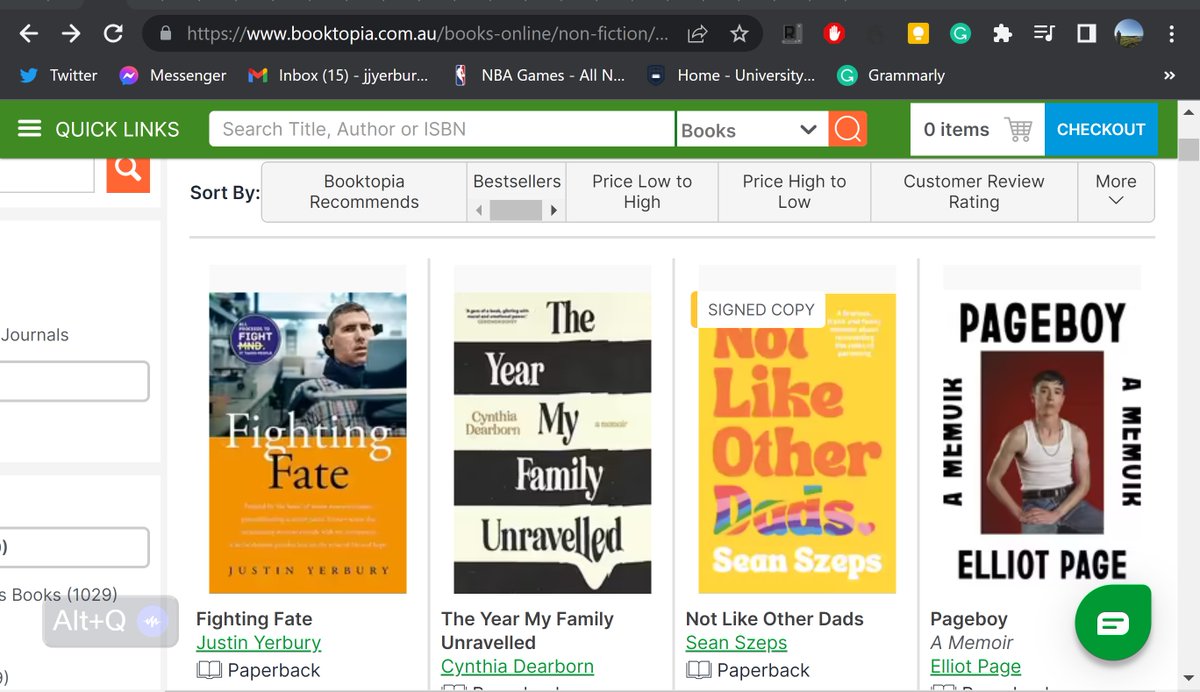Open the Chrome three-dot menu
The image size is (1200, 692).
pos(1171,34)
